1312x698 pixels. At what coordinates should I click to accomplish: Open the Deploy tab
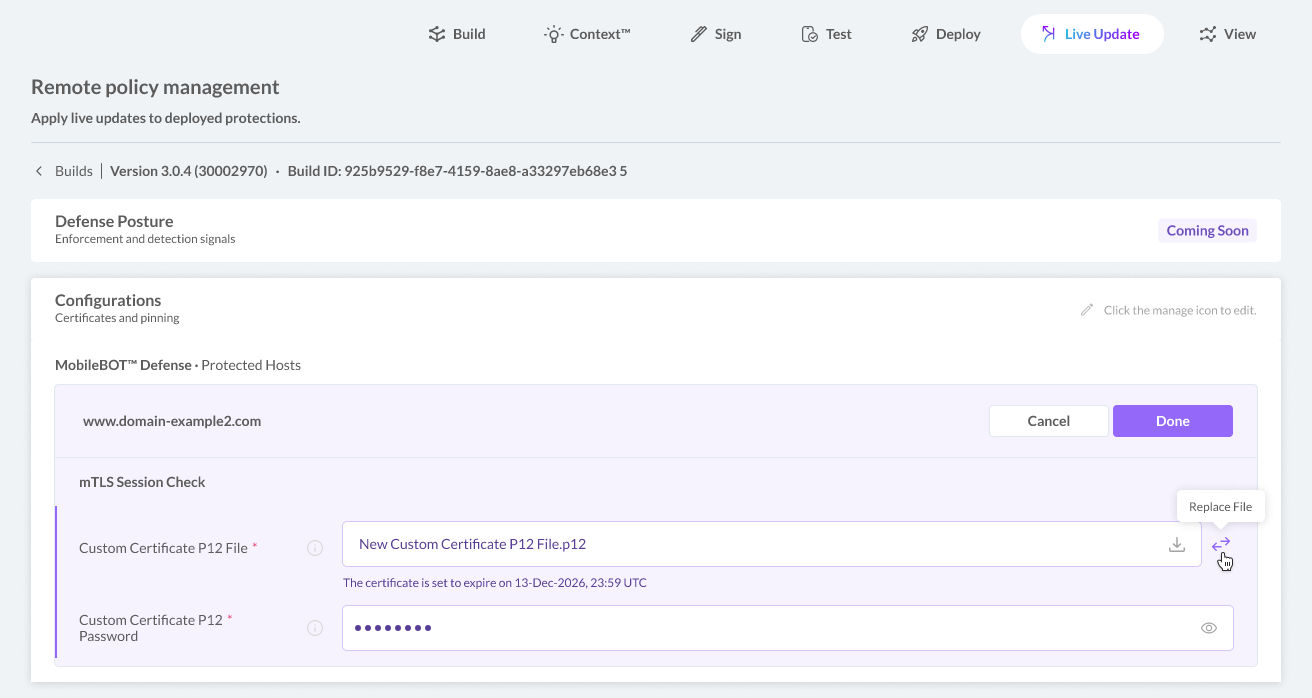tap(945, 34)
